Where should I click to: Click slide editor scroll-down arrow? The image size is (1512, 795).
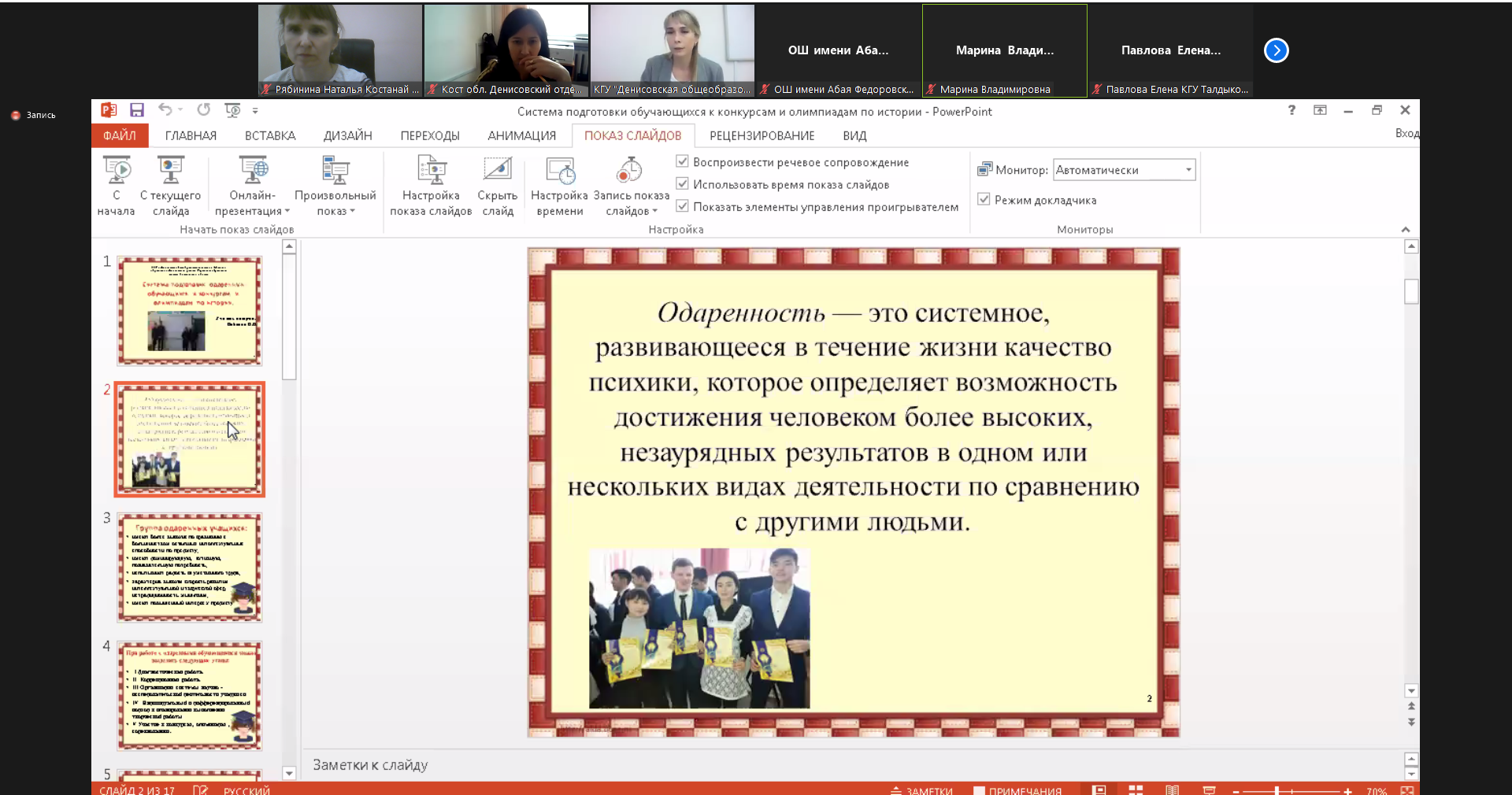click(x=1411, y=690)
